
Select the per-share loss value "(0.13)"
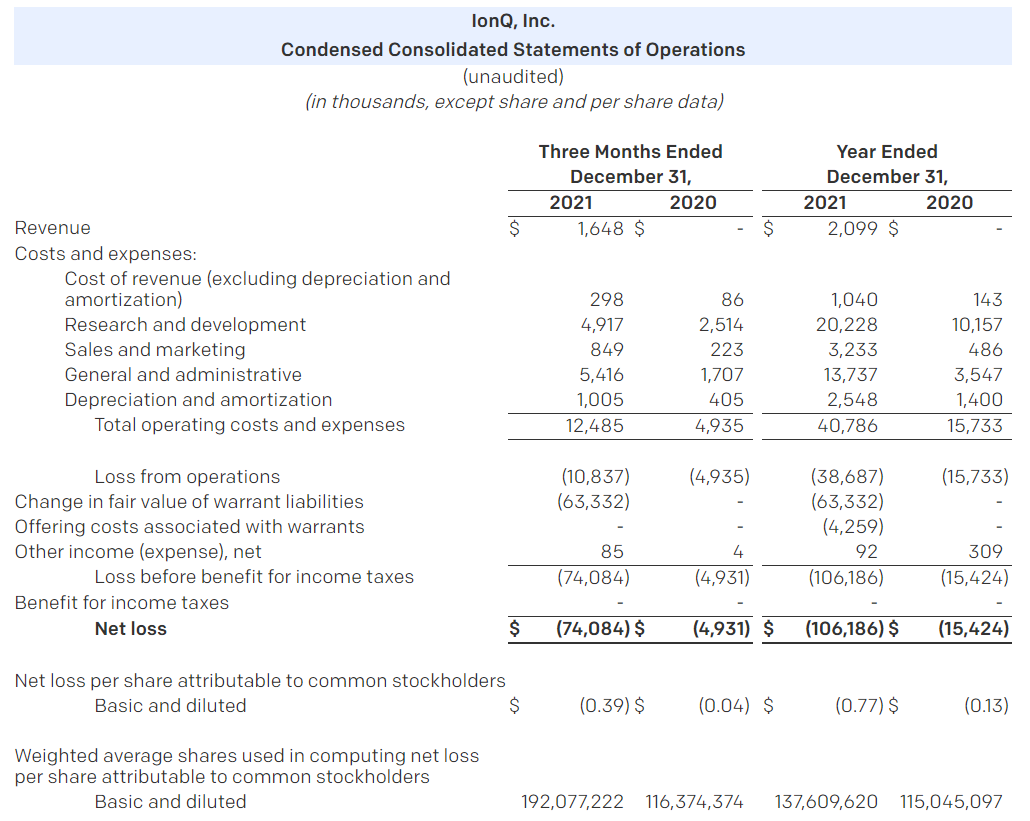click(987, 705)
